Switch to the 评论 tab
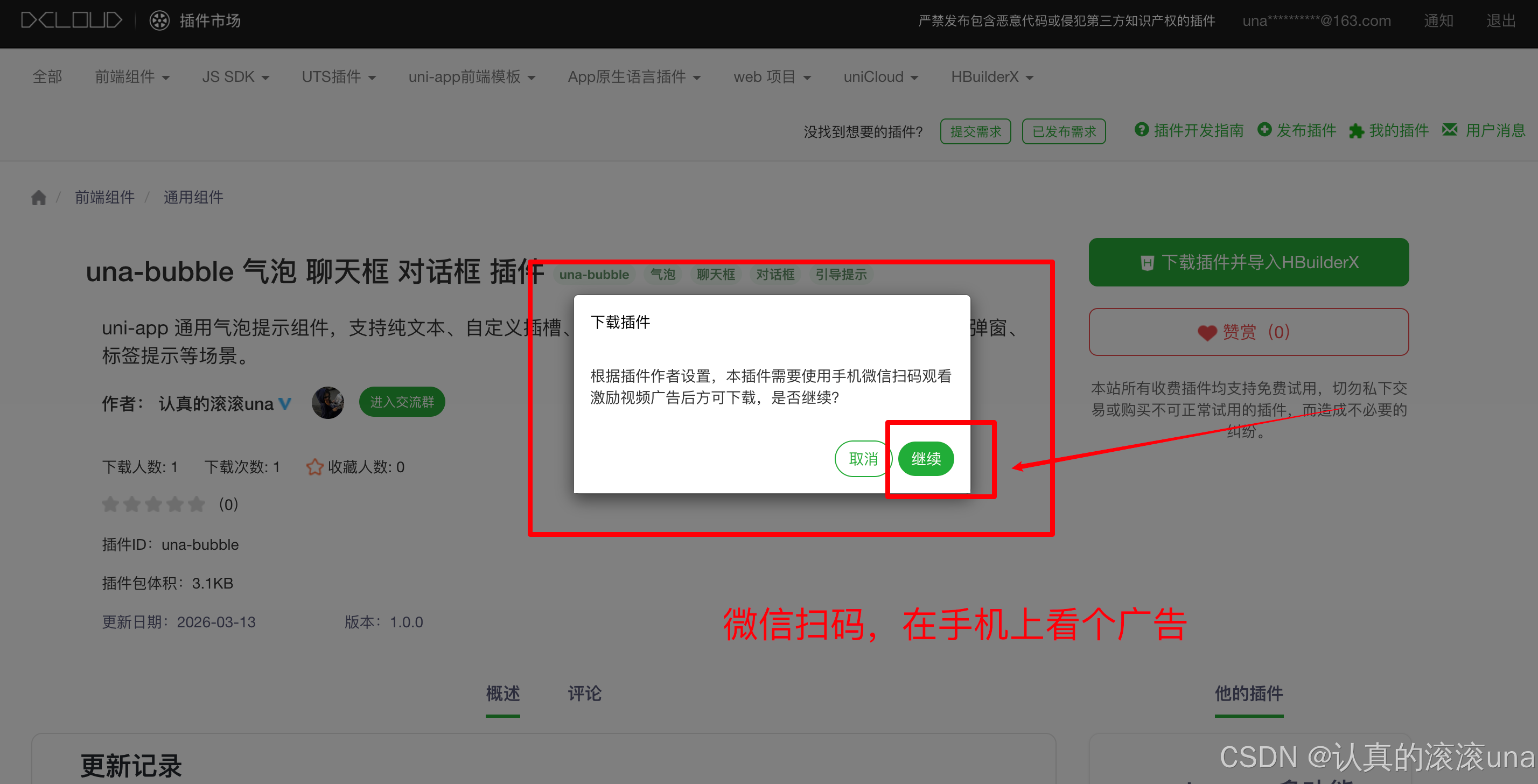This screenshot has width=1538, height=784. pyautogui.click(x=584, y=693)
